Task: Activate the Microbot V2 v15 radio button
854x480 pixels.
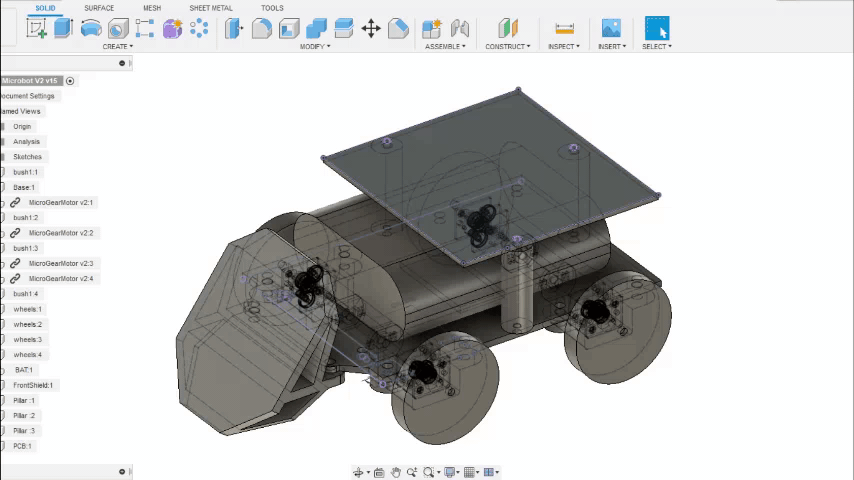Action: click(70, 81)
